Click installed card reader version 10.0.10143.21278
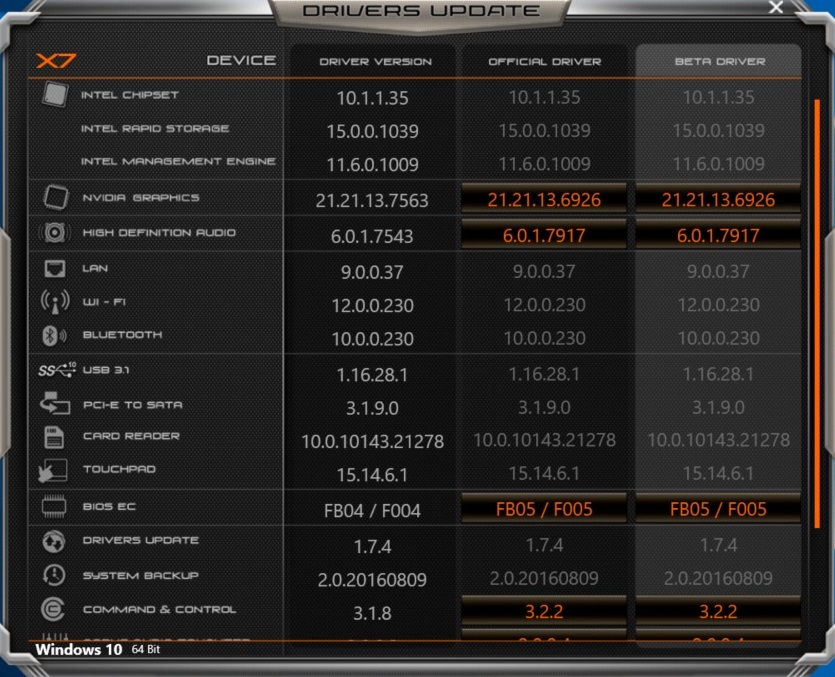835x677 pixels. pos(372,441)
